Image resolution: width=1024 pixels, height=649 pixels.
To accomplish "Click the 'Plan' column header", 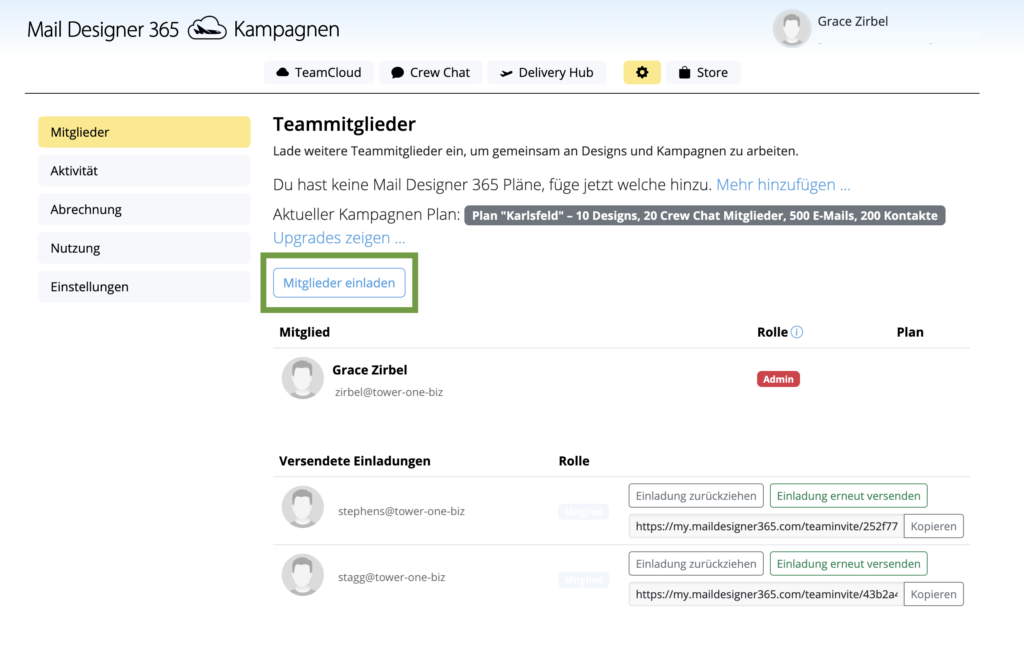I will (x=910, y=332).
